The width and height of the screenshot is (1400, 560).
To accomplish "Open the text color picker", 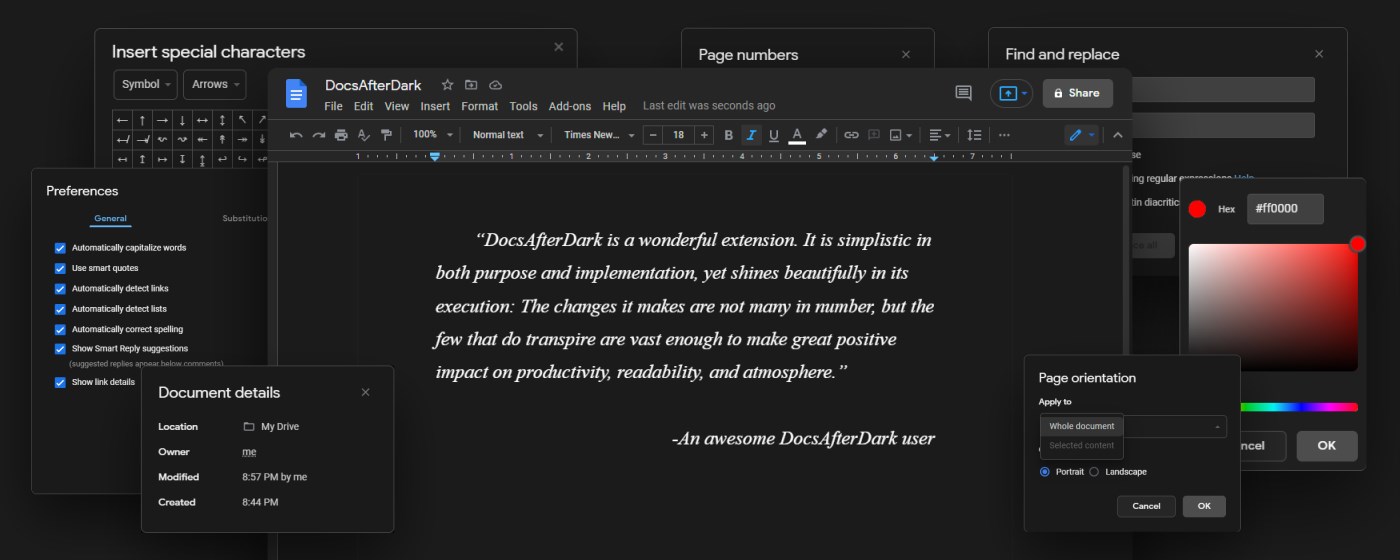I will (x=797, y=135).
